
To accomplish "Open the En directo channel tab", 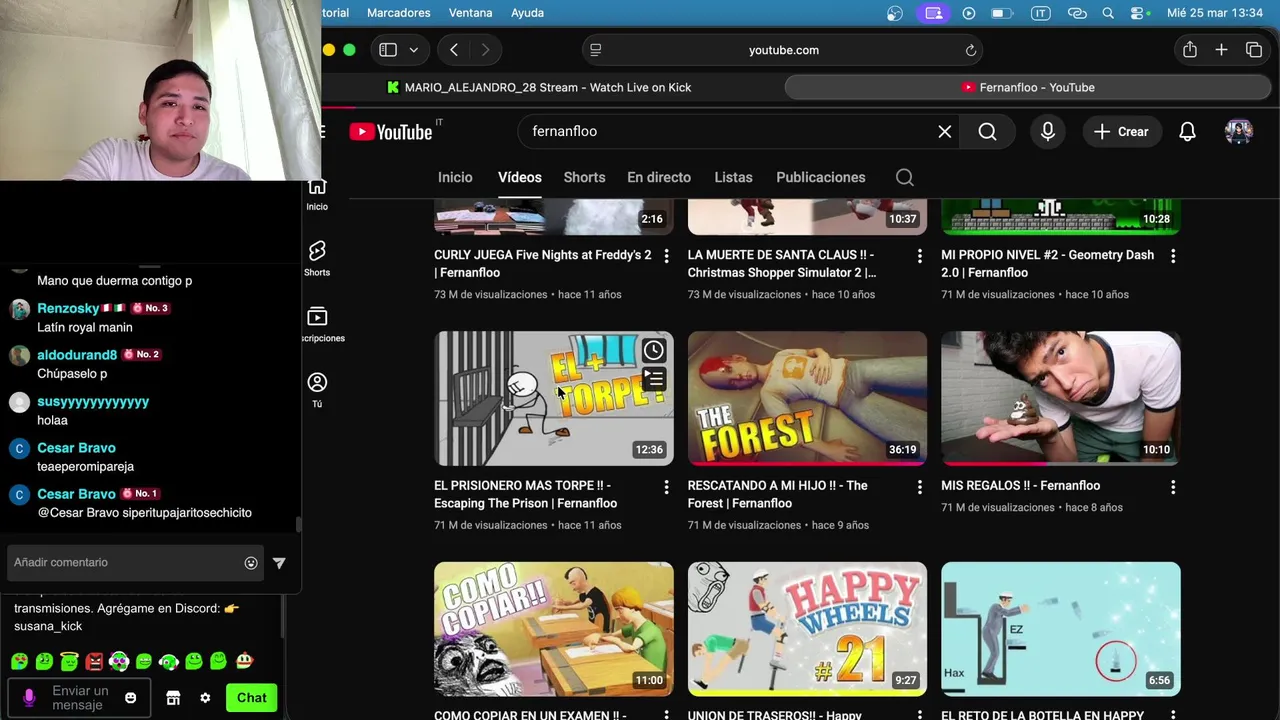I will [659, 177].
